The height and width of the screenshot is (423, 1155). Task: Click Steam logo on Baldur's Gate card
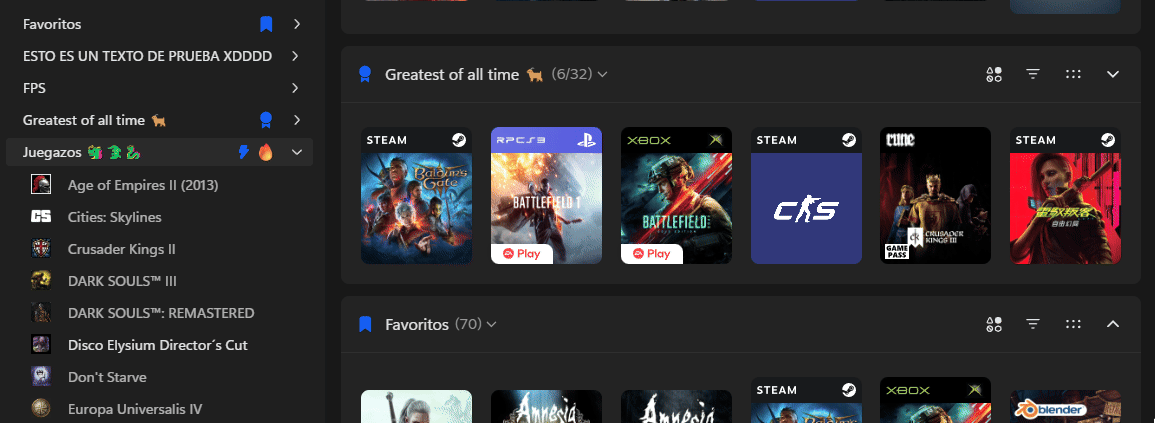(x=459, y=140)
